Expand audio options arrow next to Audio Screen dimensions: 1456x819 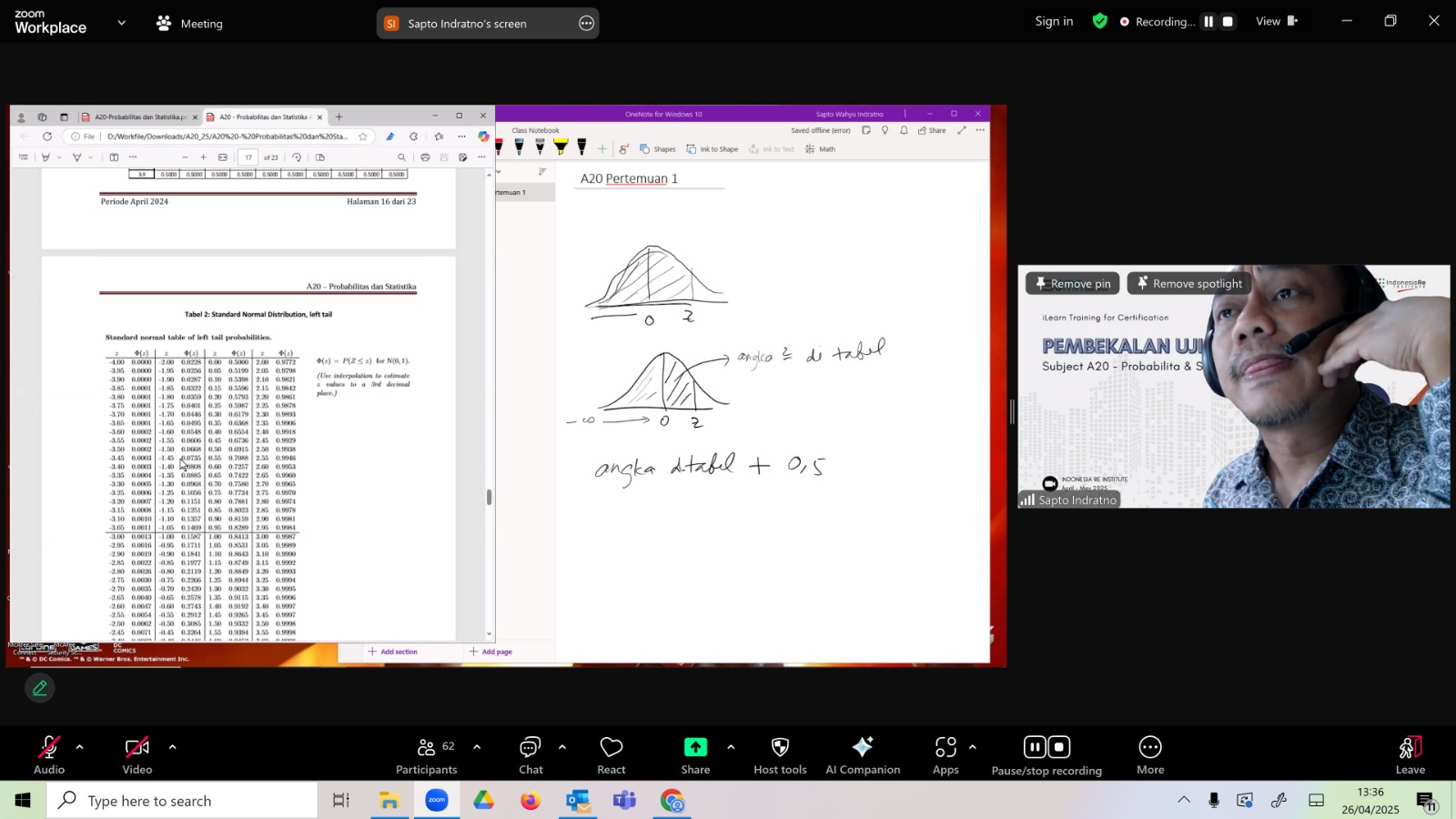(79, 747)
